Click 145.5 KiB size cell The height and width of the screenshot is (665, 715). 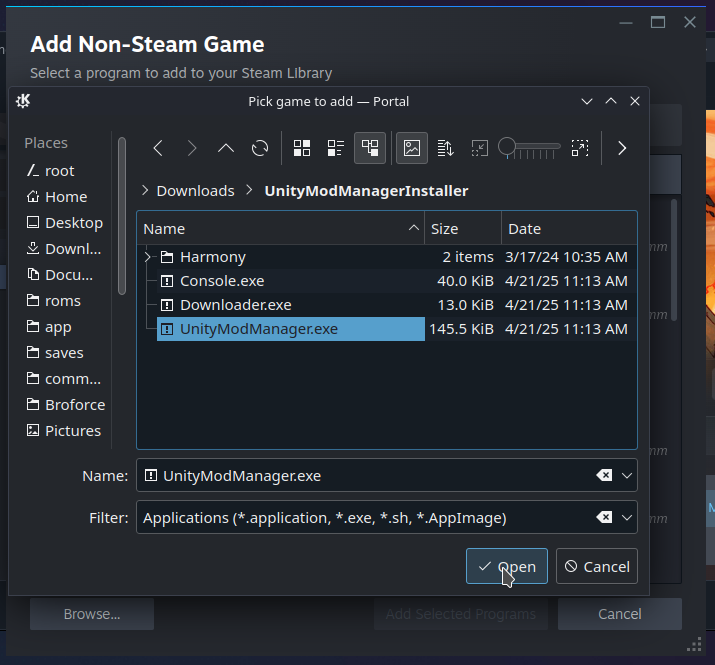coord(461,329)
